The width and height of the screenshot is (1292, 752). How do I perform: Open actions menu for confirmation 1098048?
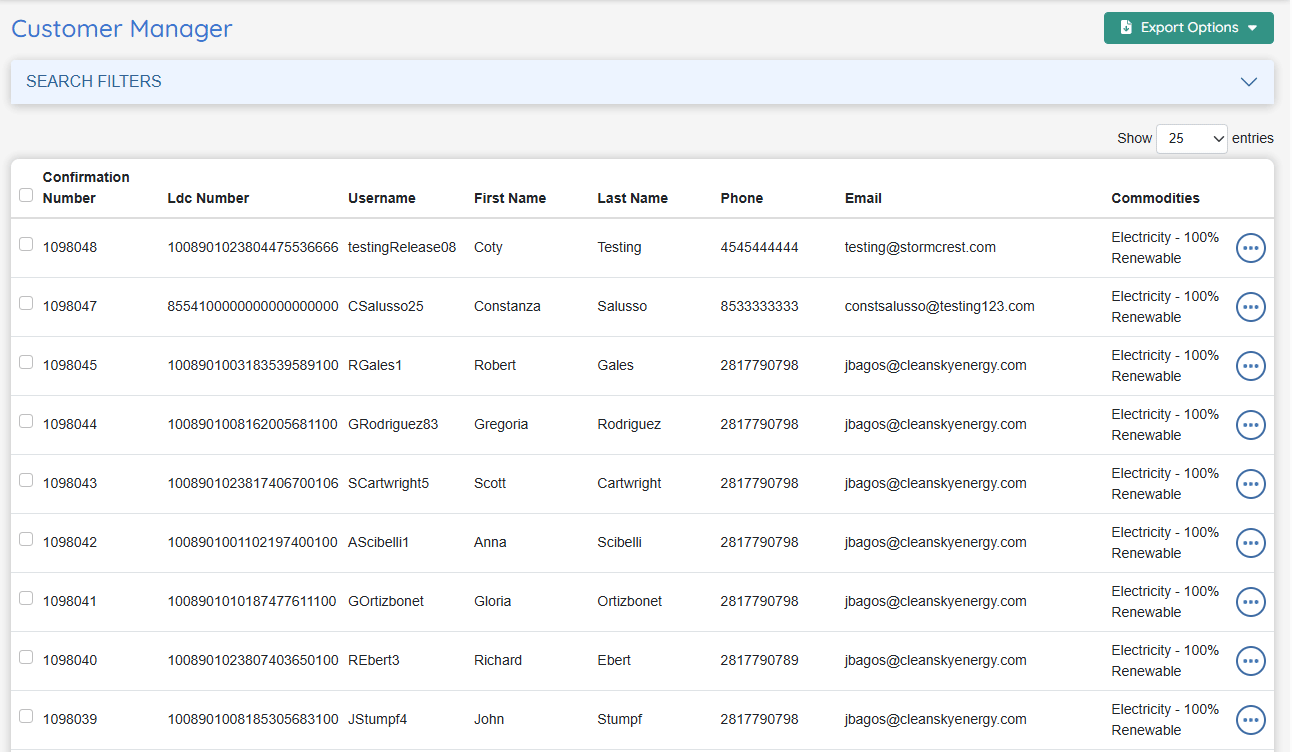(x=1250, y=248)
